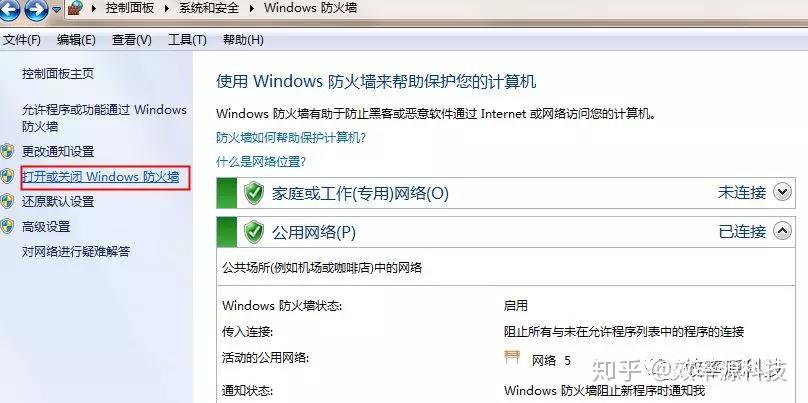Expand the 家庭或工作(专用)网络 section chevron
This screenshot has height=403, width=808.
(782, 192)
